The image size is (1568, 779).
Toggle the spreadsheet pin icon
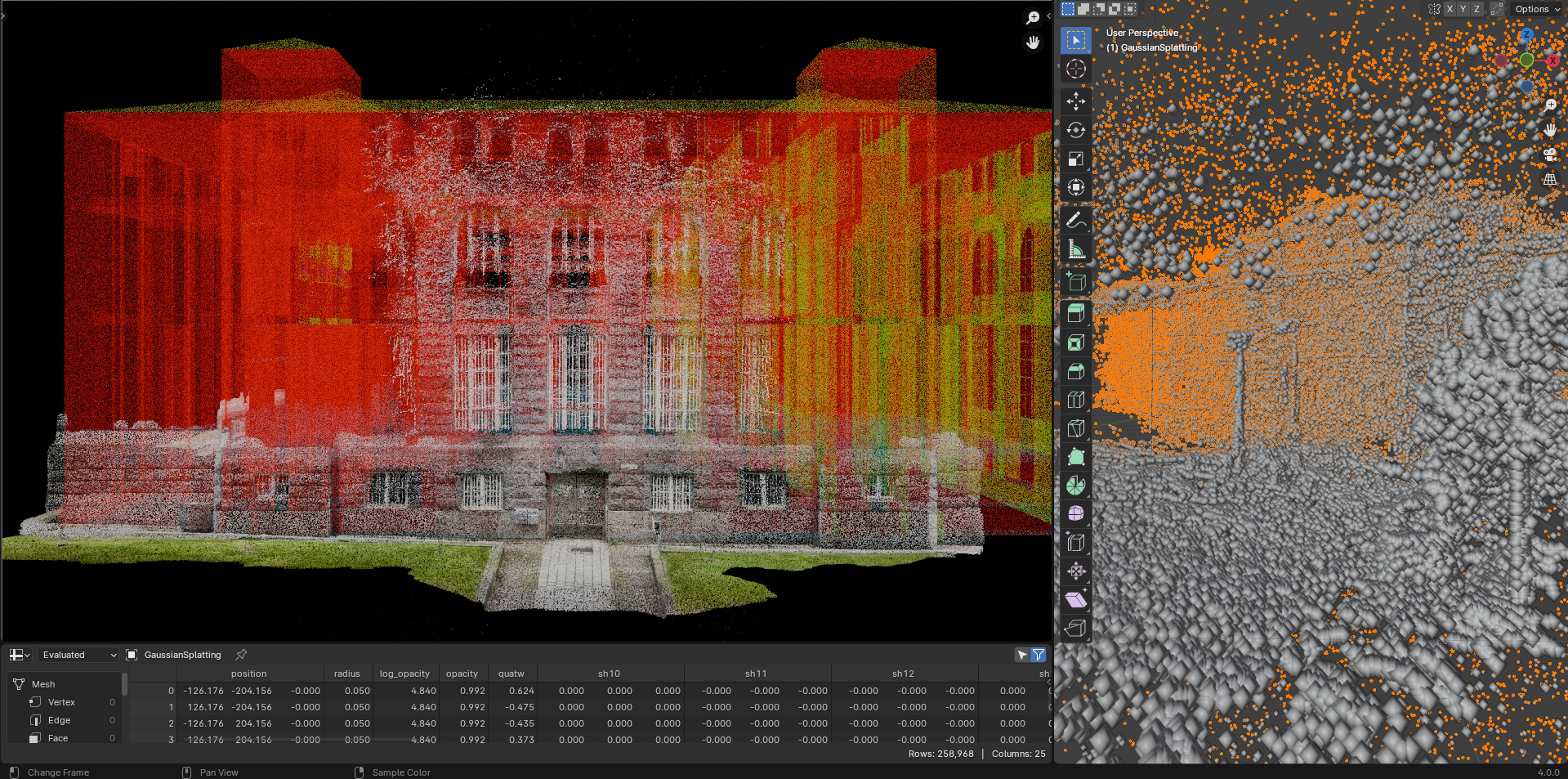[x=241, y=655]
